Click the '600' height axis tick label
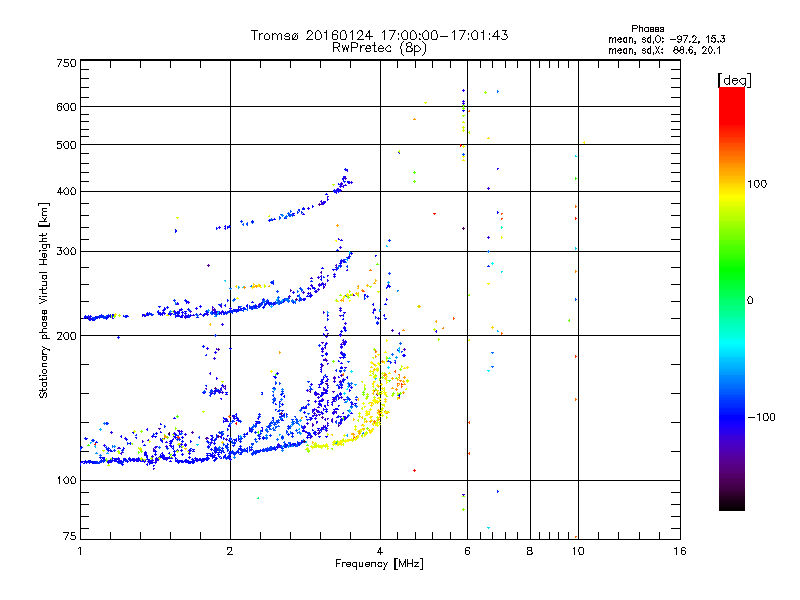This screenshot has width=800, height=600. pos(66,107)
